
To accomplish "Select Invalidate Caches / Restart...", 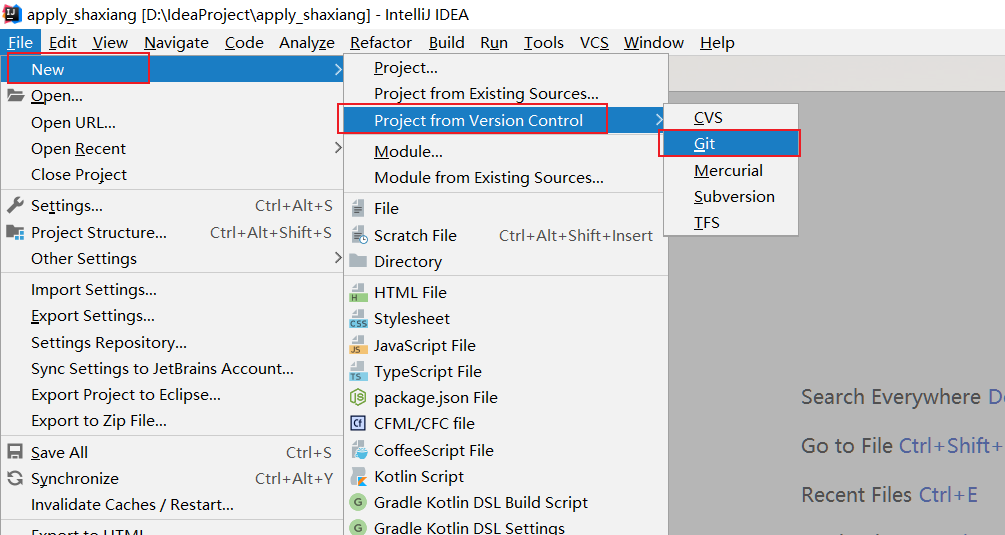I will (x=172, y=504).
